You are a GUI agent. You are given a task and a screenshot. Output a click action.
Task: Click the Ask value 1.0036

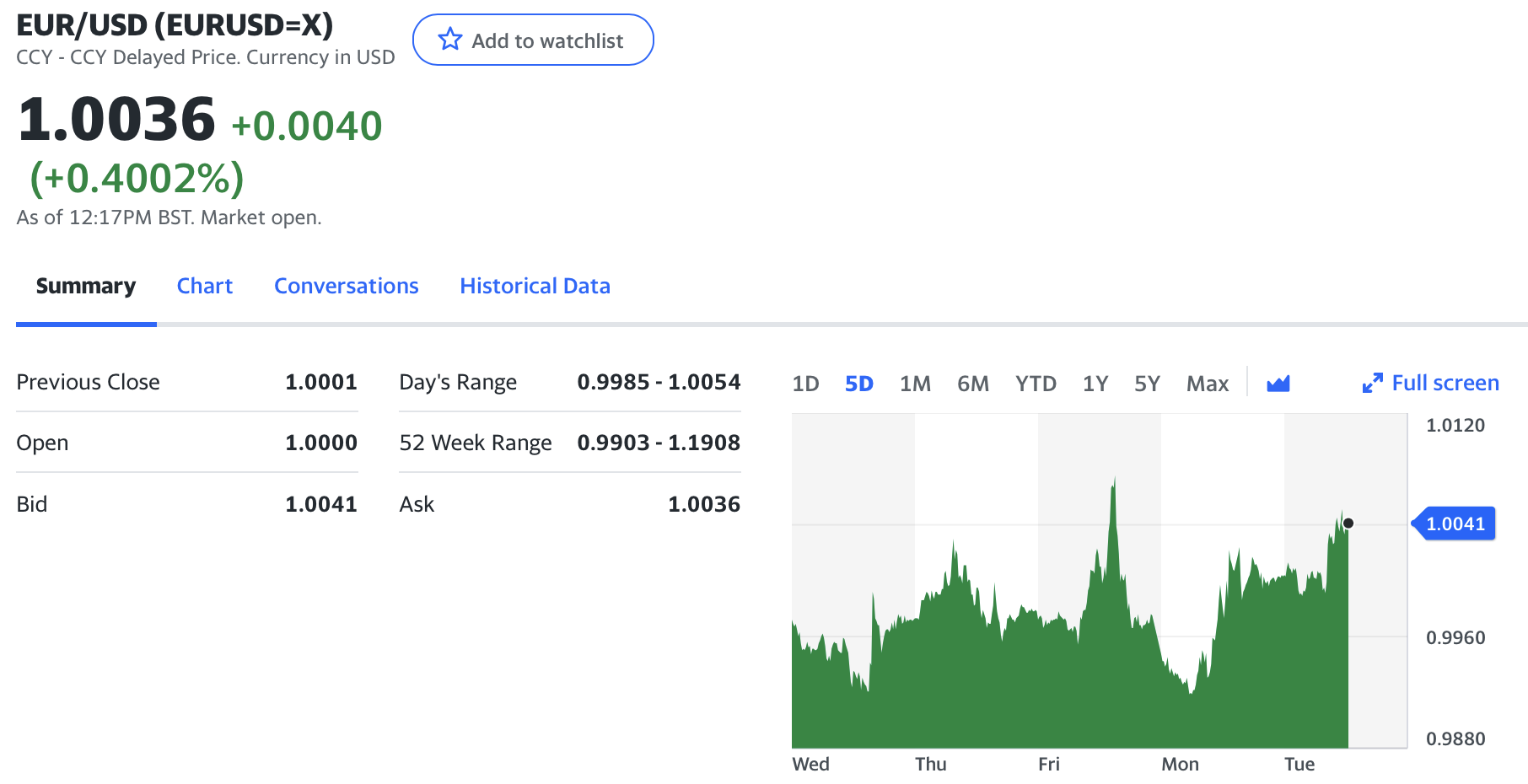click(704, 504)
